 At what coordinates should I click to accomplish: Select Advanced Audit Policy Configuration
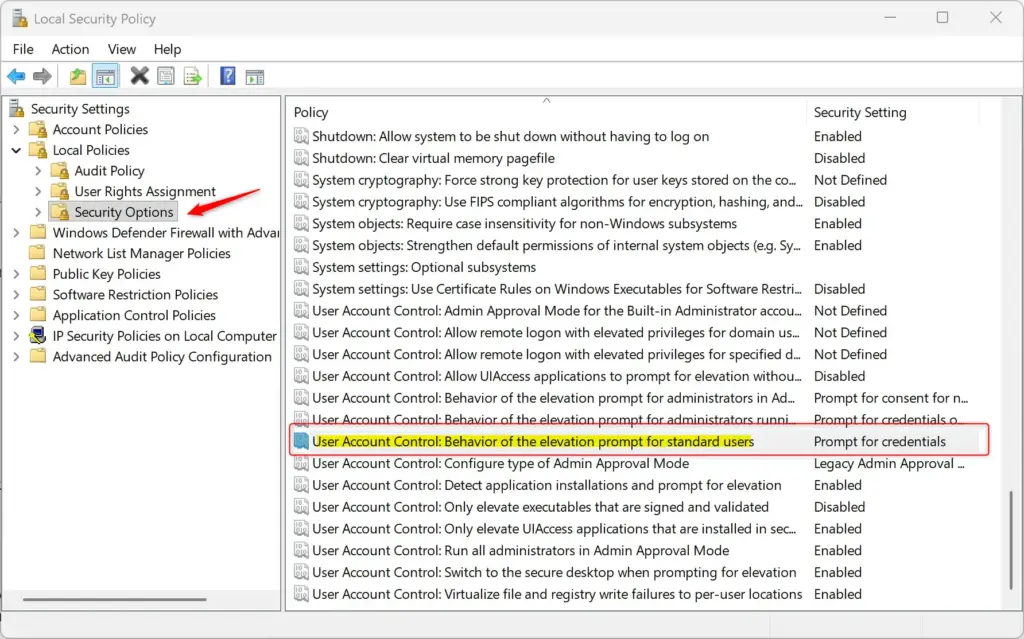(162, 357)
